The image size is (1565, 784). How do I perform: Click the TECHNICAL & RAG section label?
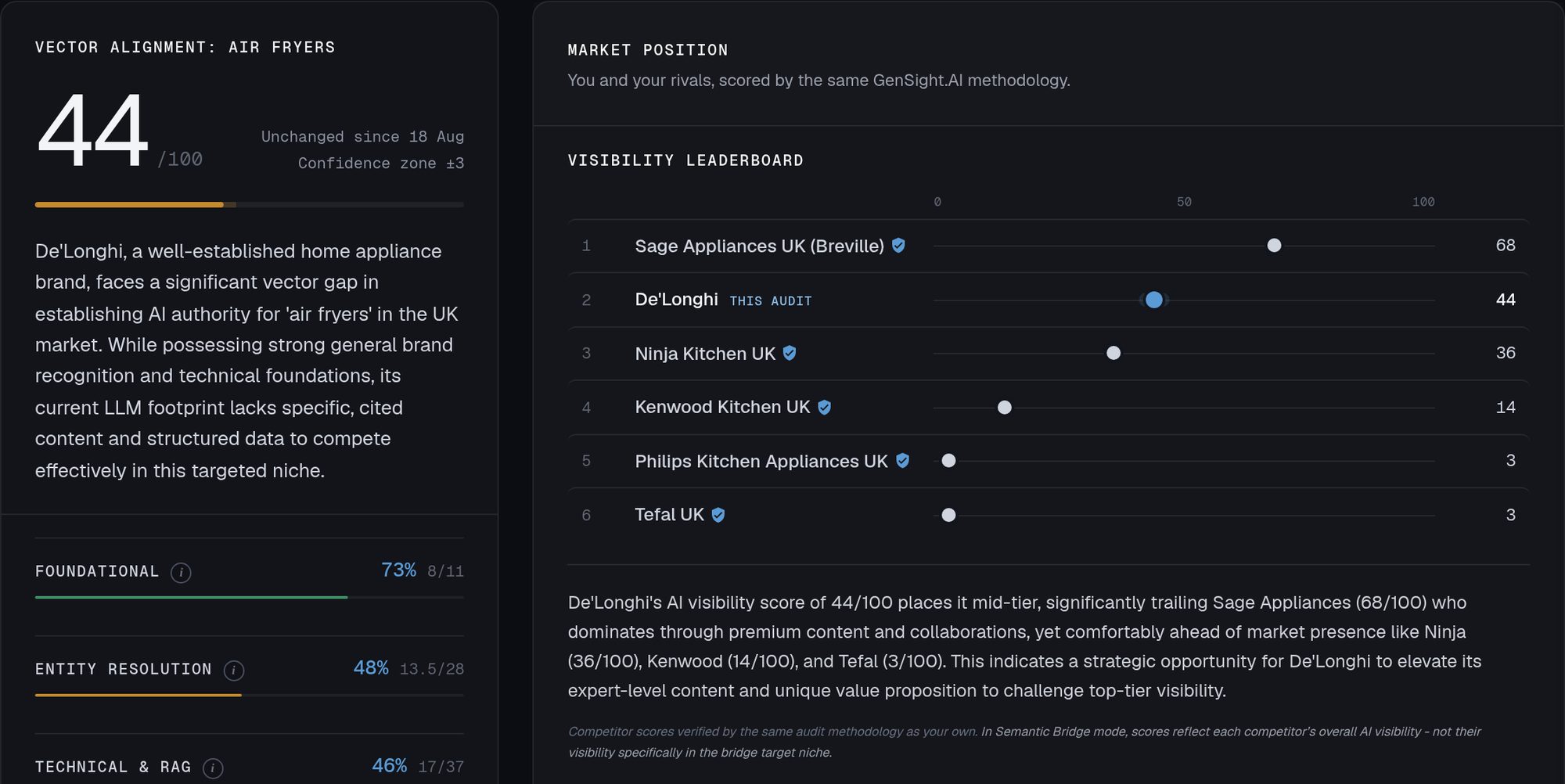(113, 768)
